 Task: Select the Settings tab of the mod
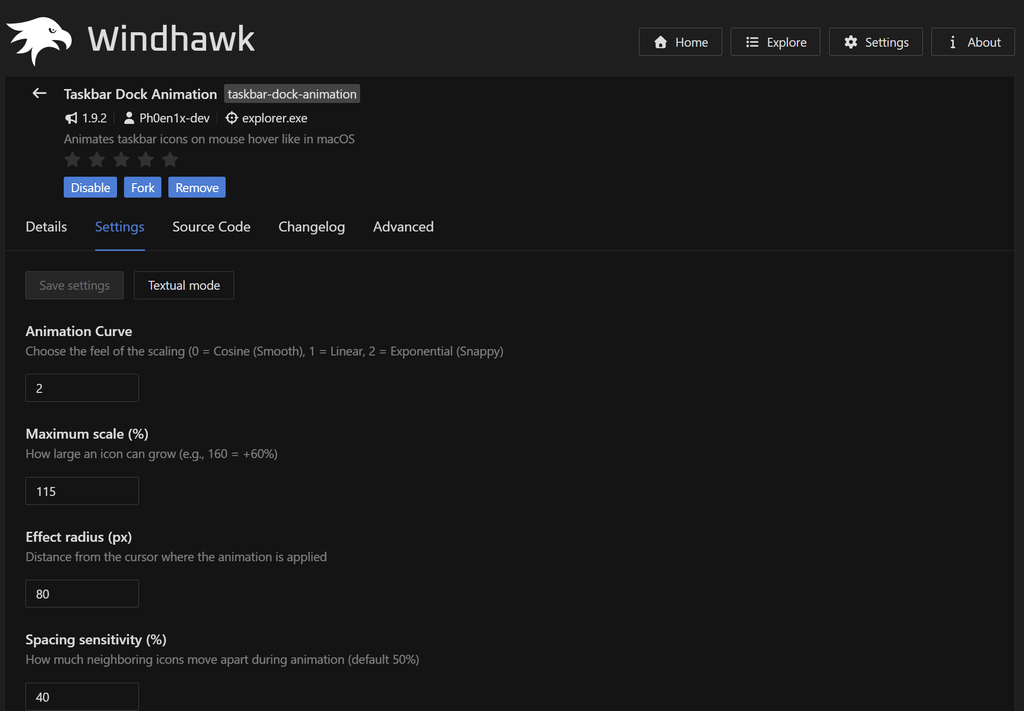click(x=120, y=227)
